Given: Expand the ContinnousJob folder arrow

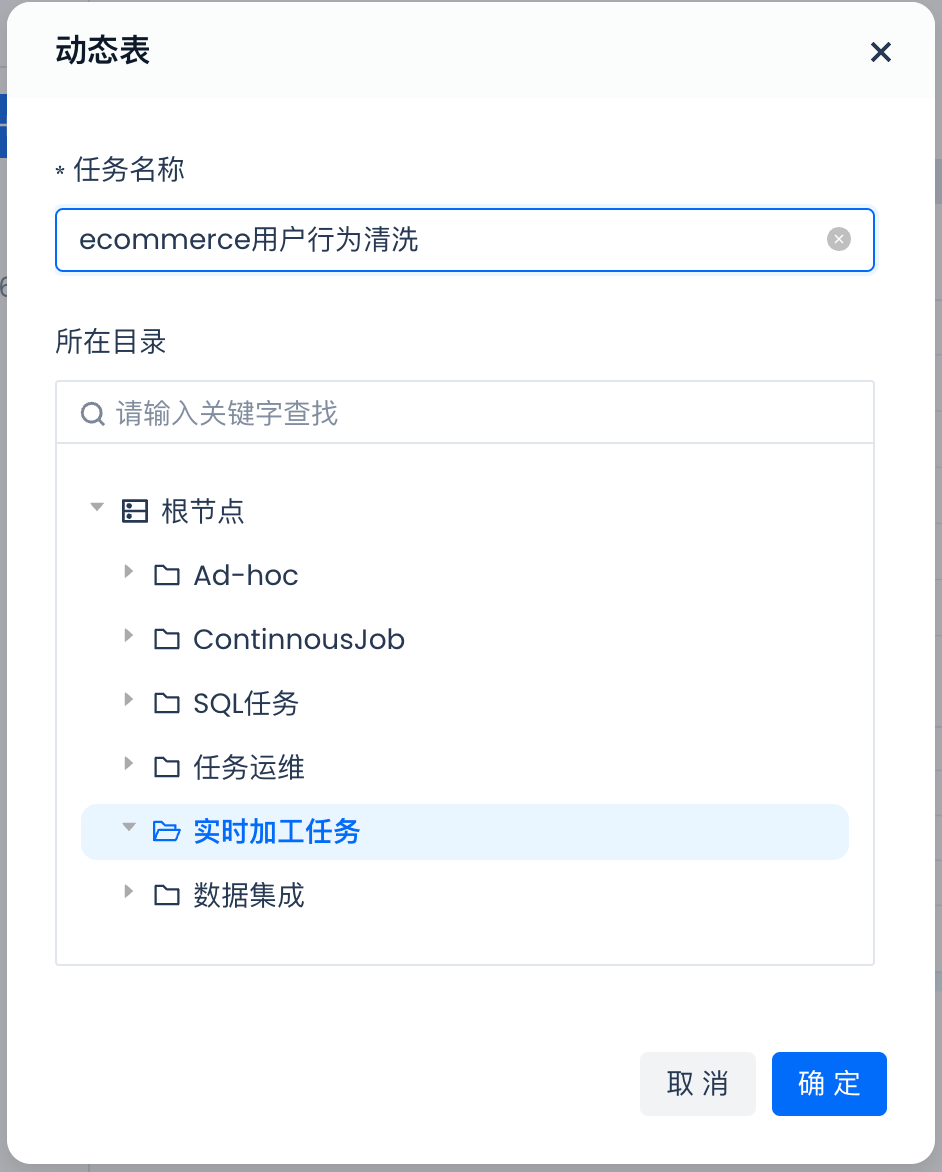Looking at the screenshot, I should pos(128,635).
